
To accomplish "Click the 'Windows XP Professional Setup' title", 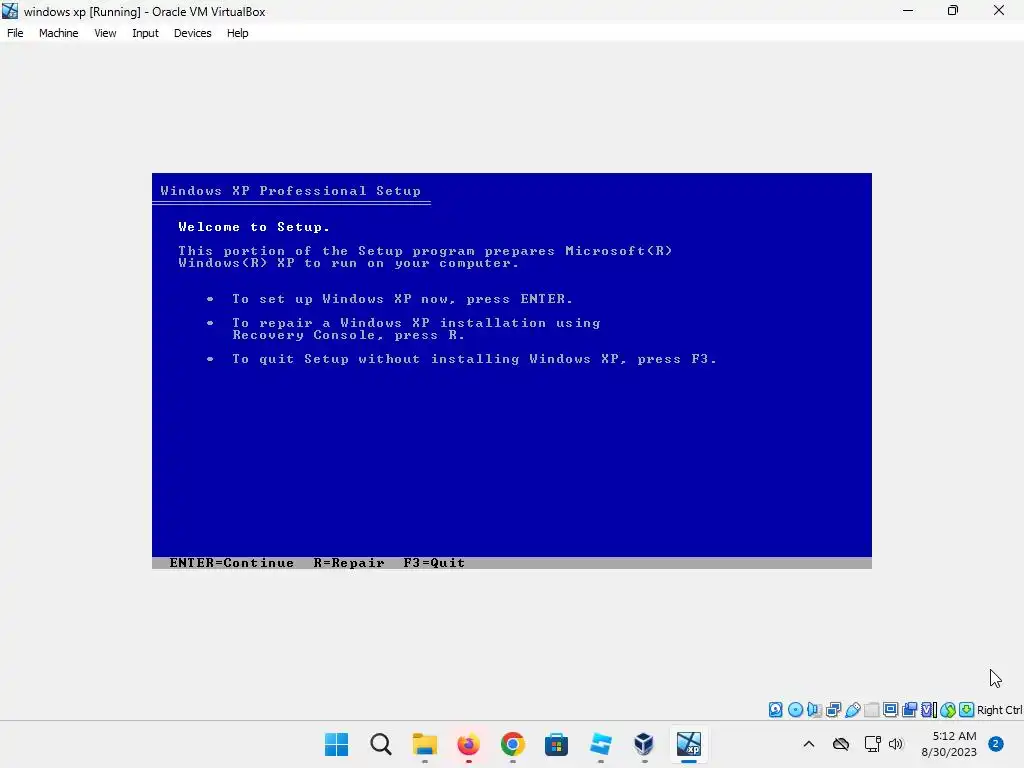I will click(x=291, y=191).
